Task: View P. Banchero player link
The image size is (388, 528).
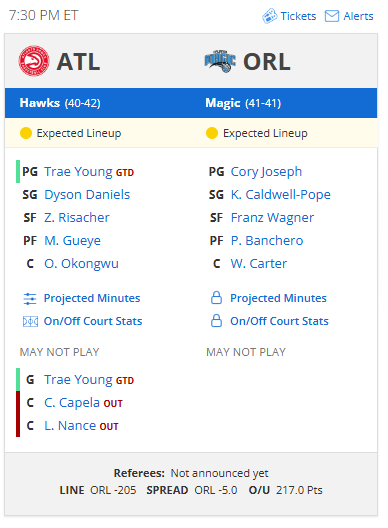Action: (267, 240)
